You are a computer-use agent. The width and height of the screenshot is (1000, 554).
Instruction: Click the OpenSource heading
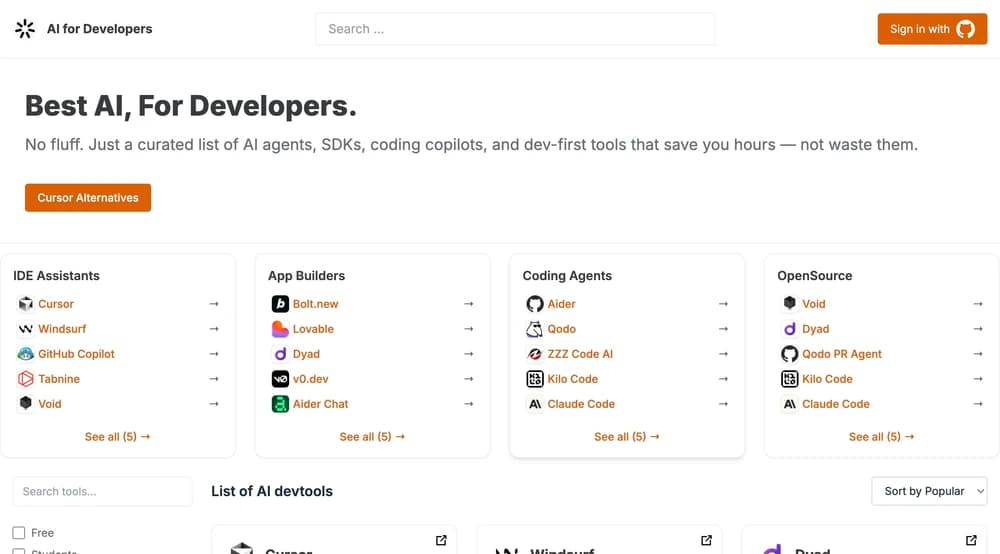coord(814,275)
